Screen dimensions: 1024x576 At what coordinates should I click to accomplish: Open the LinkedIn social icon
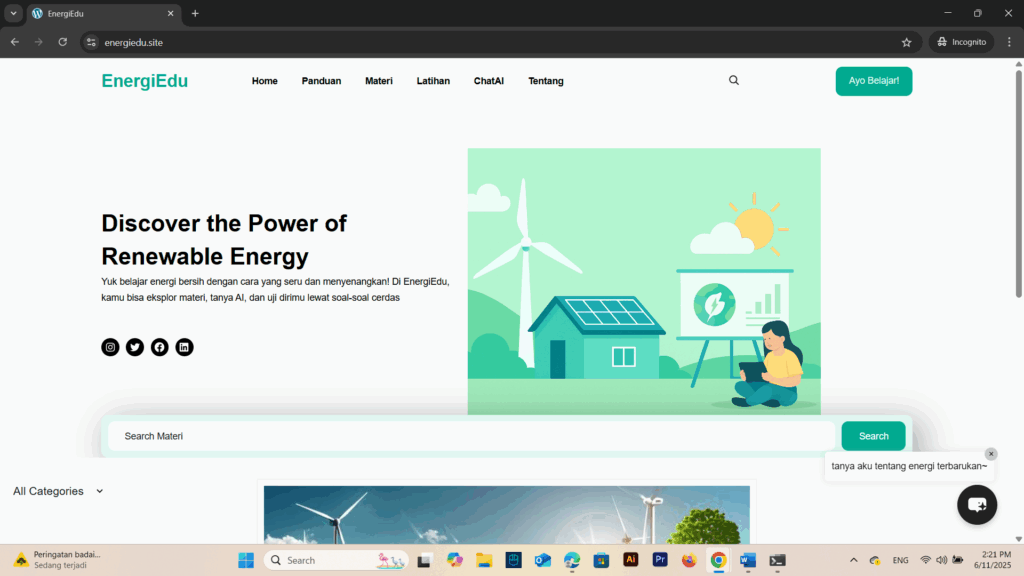coord(184,347)
